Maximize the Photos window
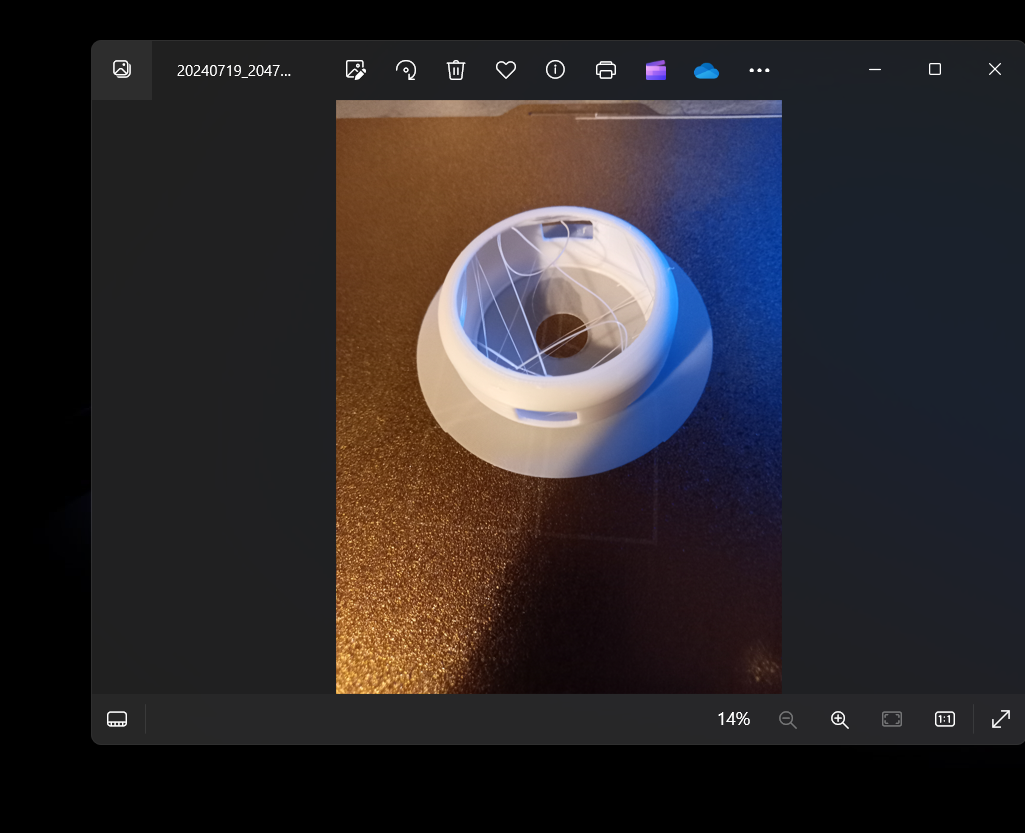The width and height of the screenshot is (1025, 833). (x=935, y=69)
